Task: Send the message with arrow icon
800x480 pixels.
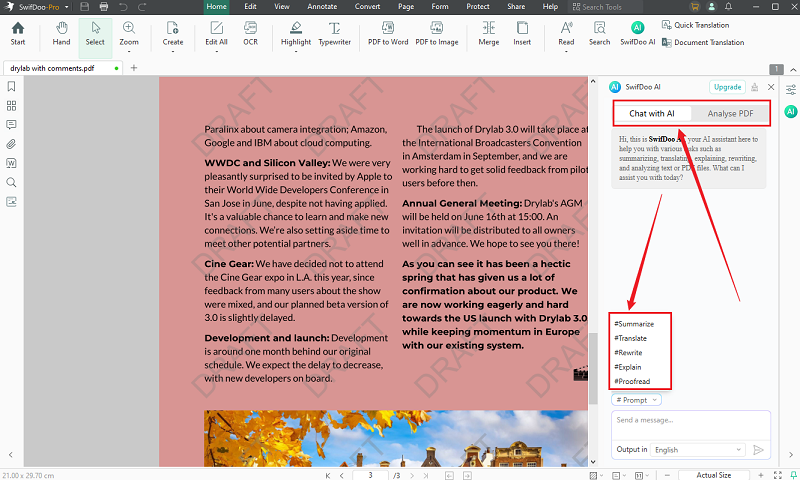Action: tap(758, 450)
